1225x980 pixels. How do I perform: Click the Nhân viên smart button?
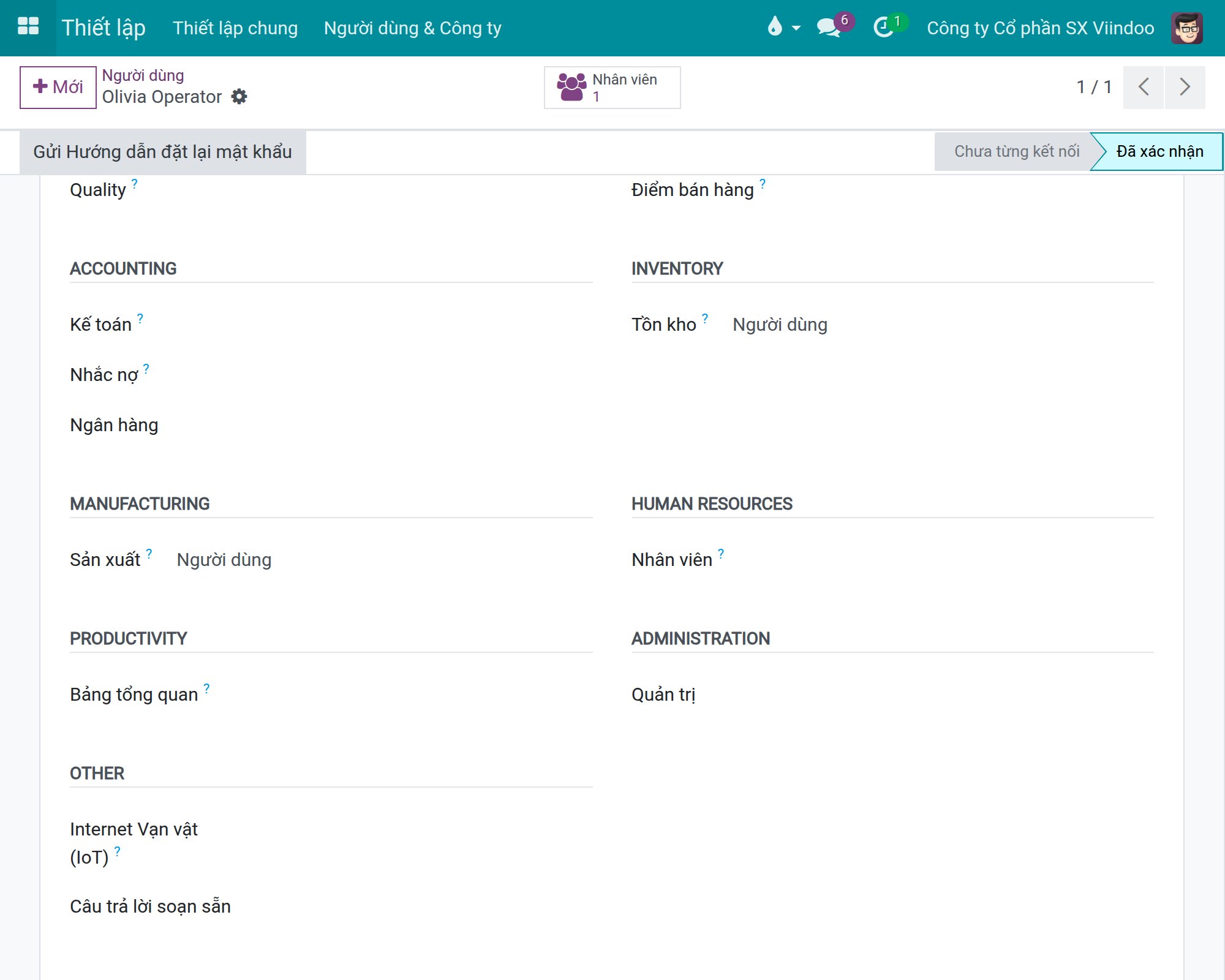612,88
